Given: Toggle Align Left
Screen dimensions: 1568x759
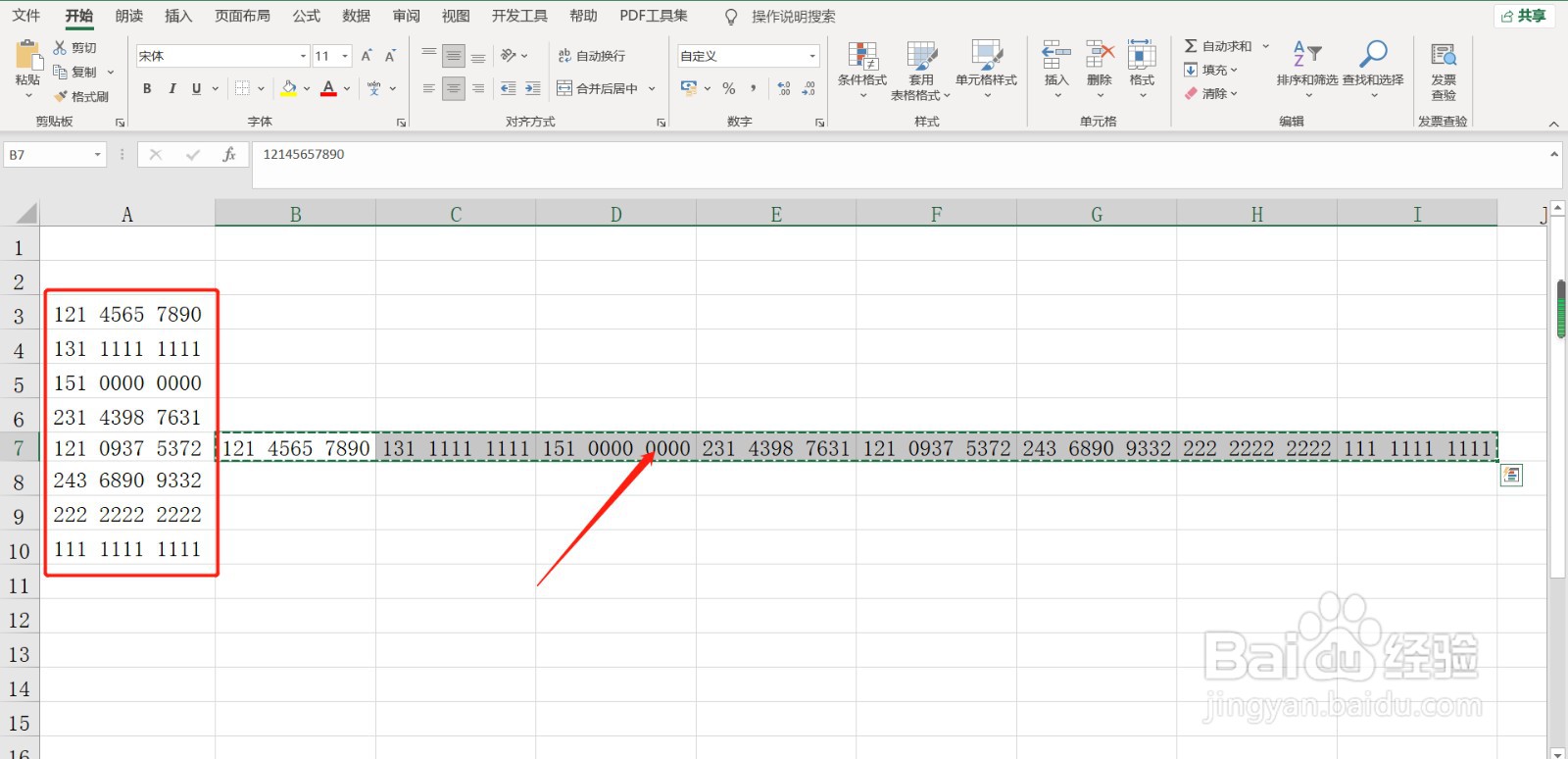Looking at the screenshot, I should 429,88.
